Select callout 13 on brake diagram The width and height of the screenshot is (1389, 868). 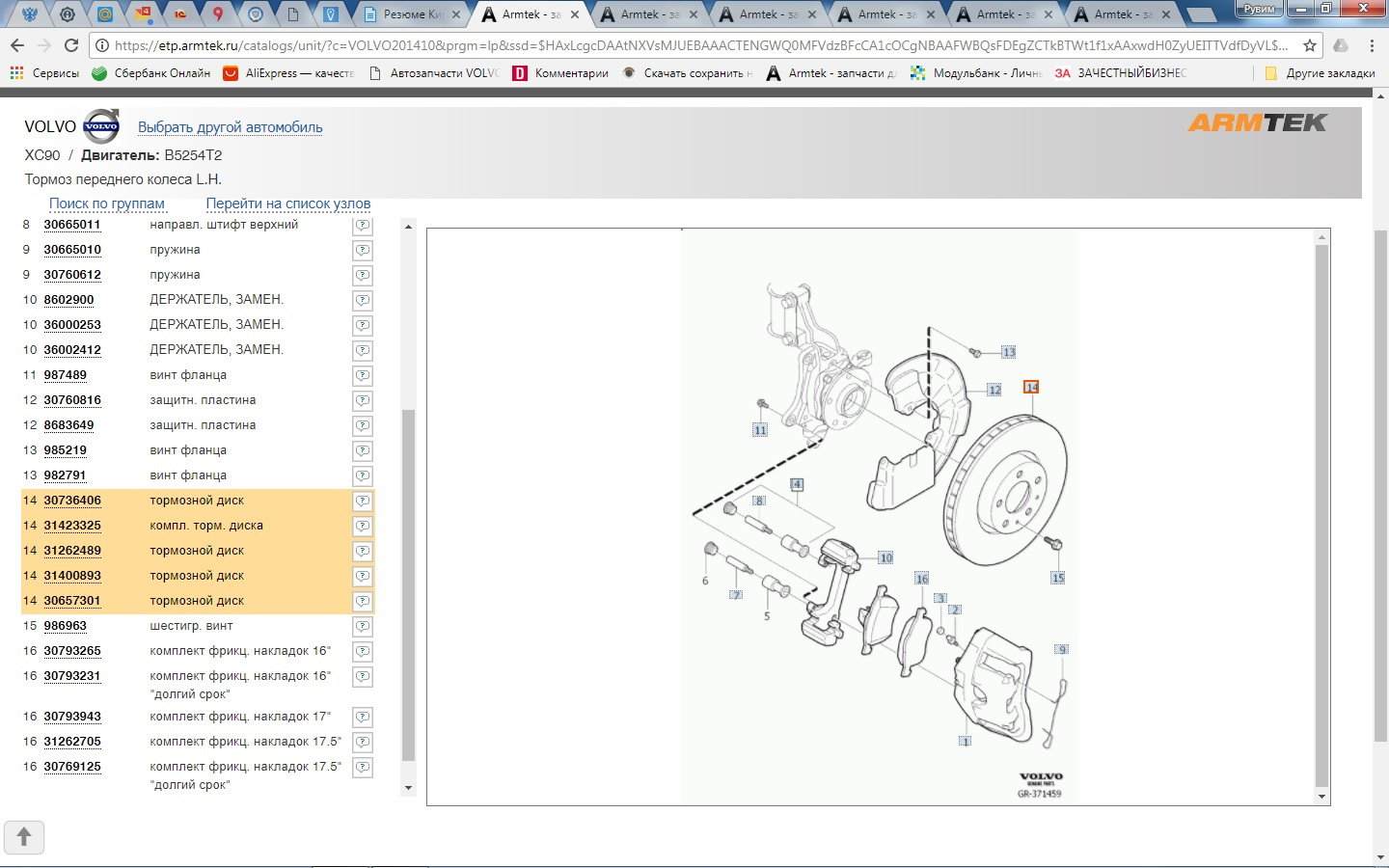pyautogui.click(x=1008, y=352)
